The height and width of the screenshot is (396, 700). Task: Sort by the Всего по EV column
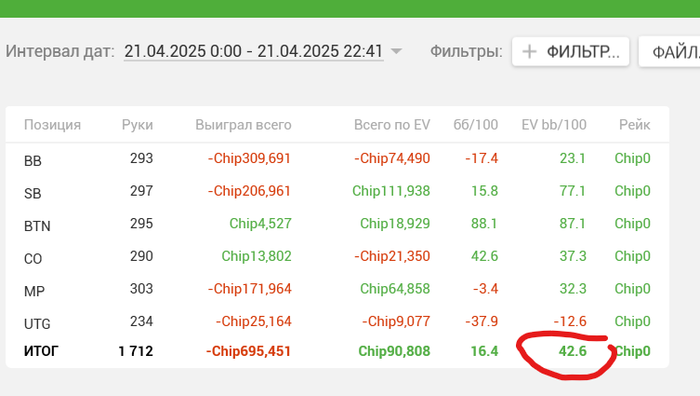pyautogui.click(x=392, y=125)
